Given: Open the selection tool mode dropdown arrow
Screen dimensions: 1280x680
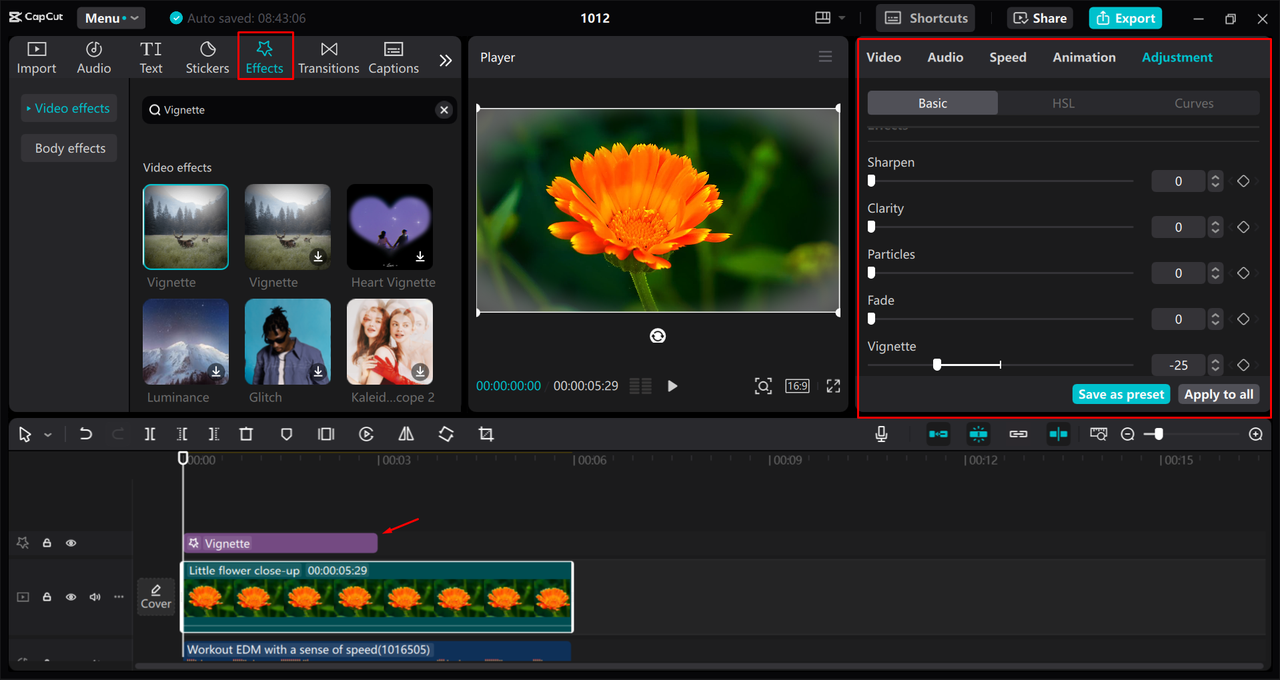Looking at the screenshot, I should [x=47, y=435].
